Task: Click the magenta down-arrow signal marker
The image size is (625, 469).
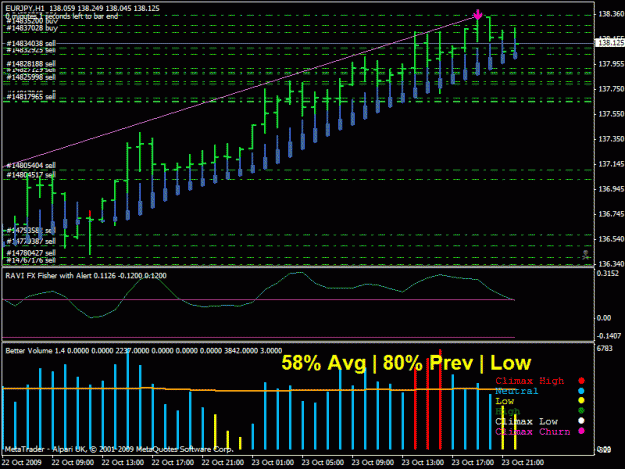Action: [478, 15]
